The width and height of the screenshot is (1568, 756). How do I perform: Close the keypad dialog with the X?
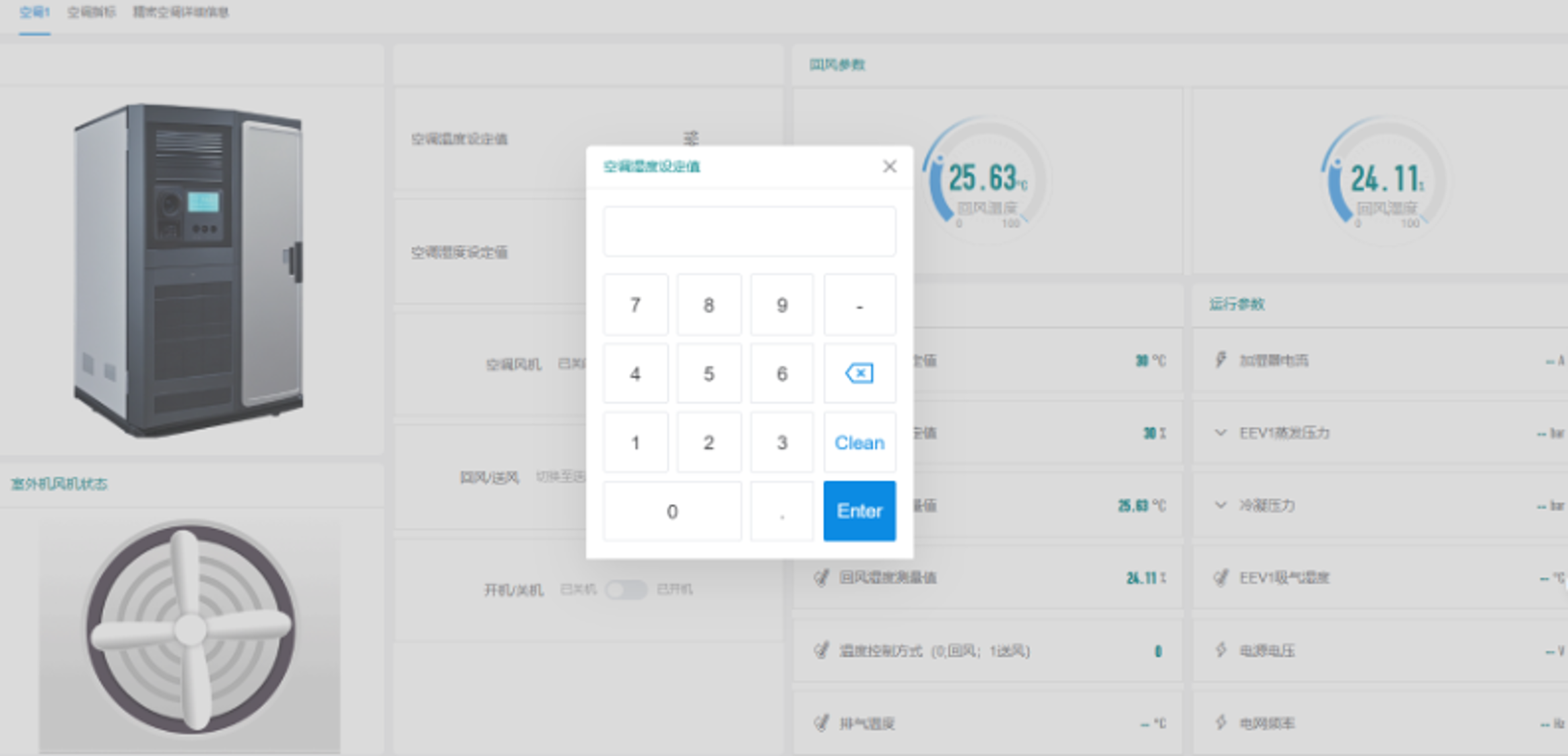890,166
